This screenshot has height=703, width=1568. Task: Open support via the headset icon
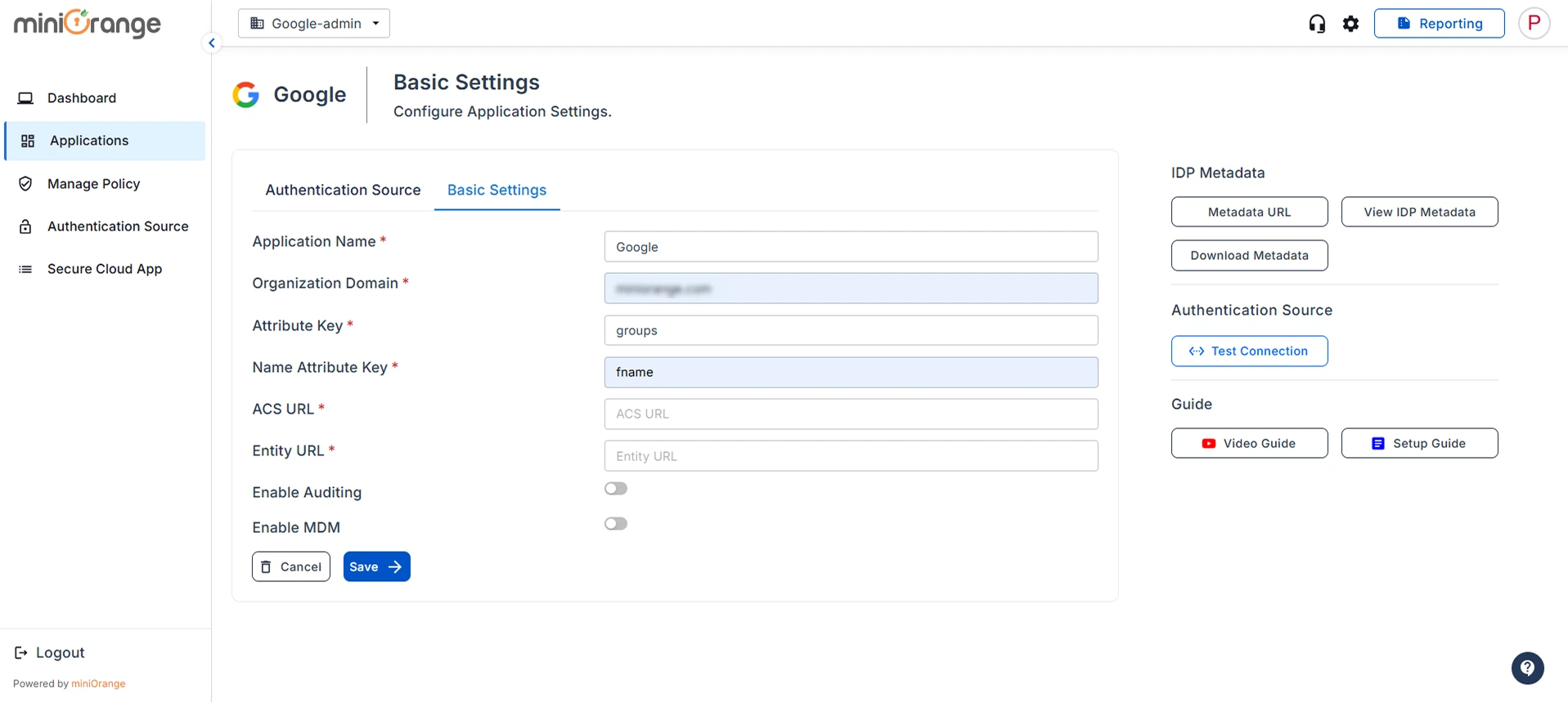[x=1317, y=24]
